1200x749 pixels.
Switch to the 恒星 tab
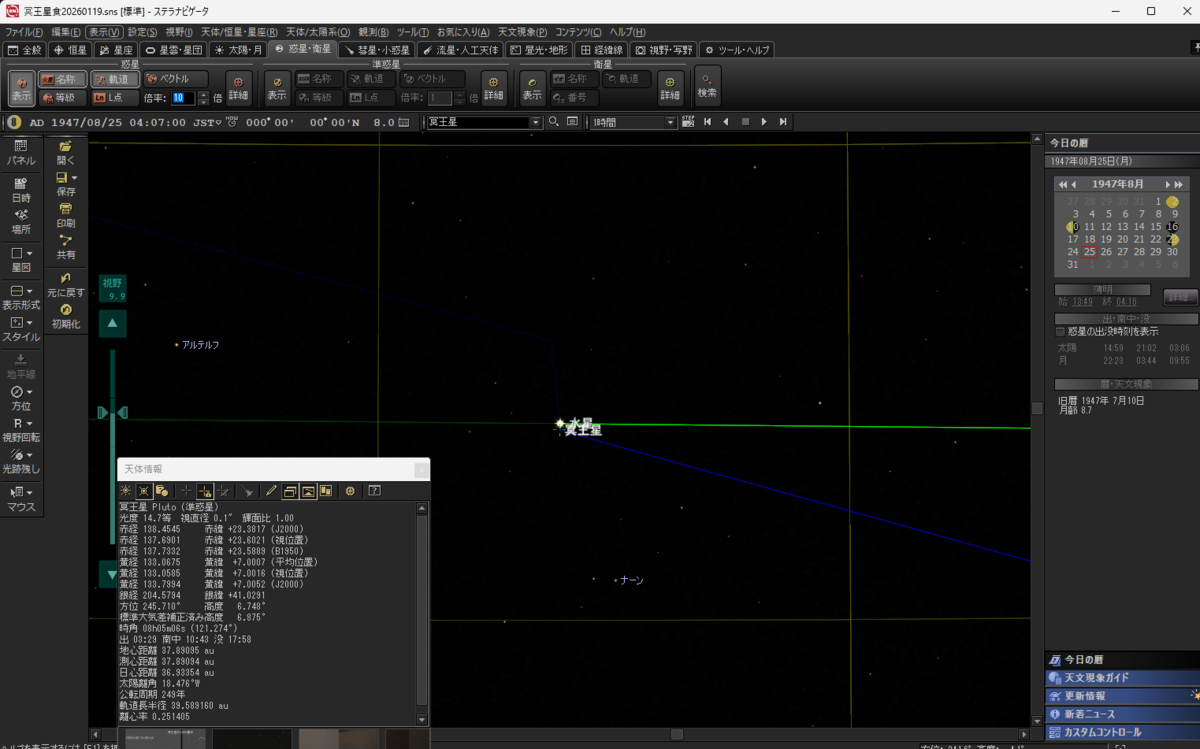coord(70,49)
